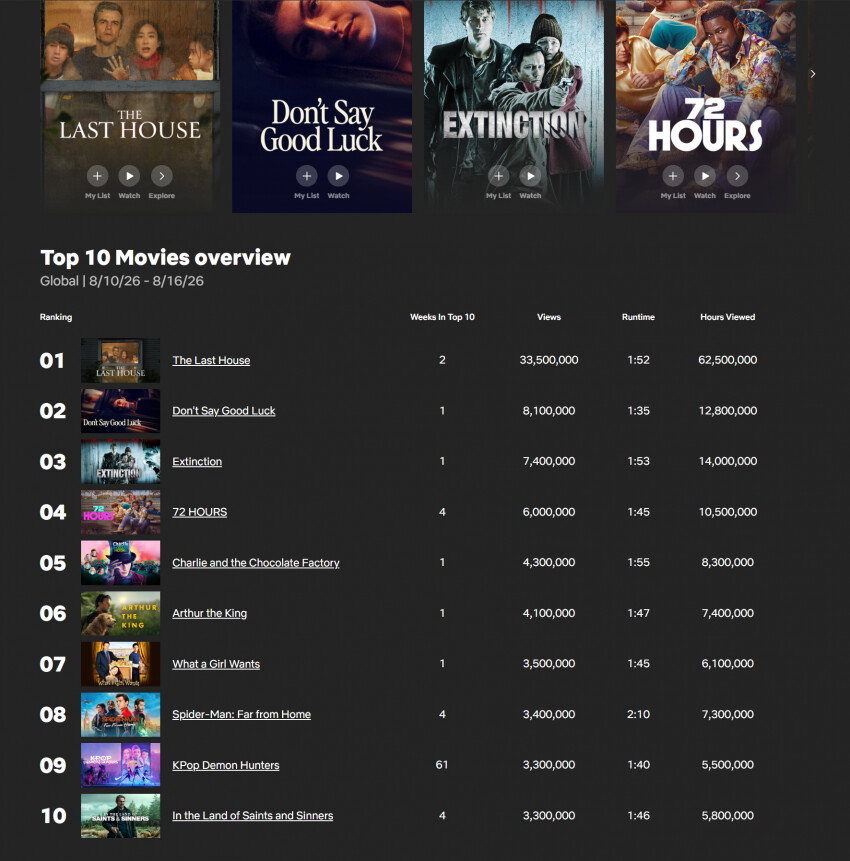Select KPop Demon Hunters row thumbnail
This screenshot has height=861, width=850.
click(x=120, y=765)
